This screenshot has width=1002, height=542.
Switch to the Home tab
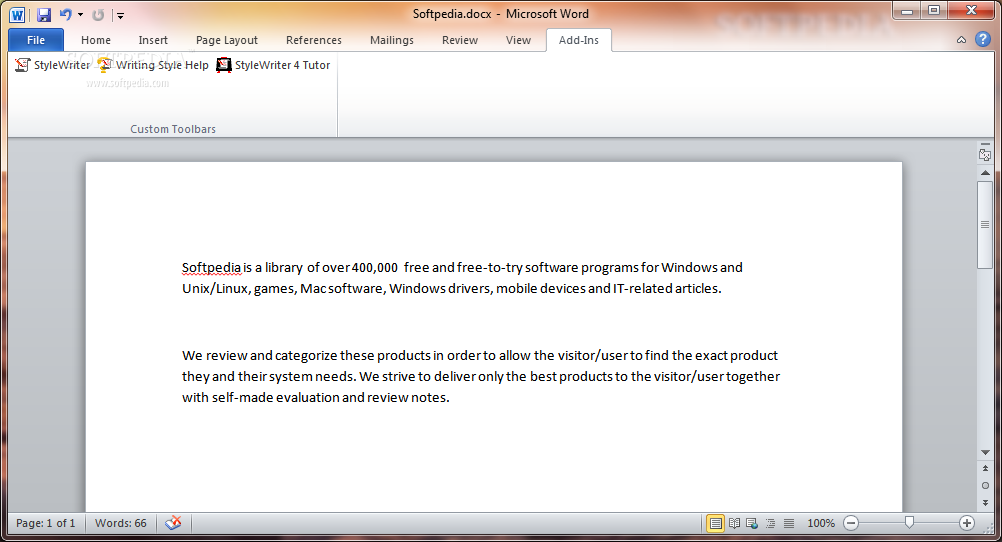[96, 40]
